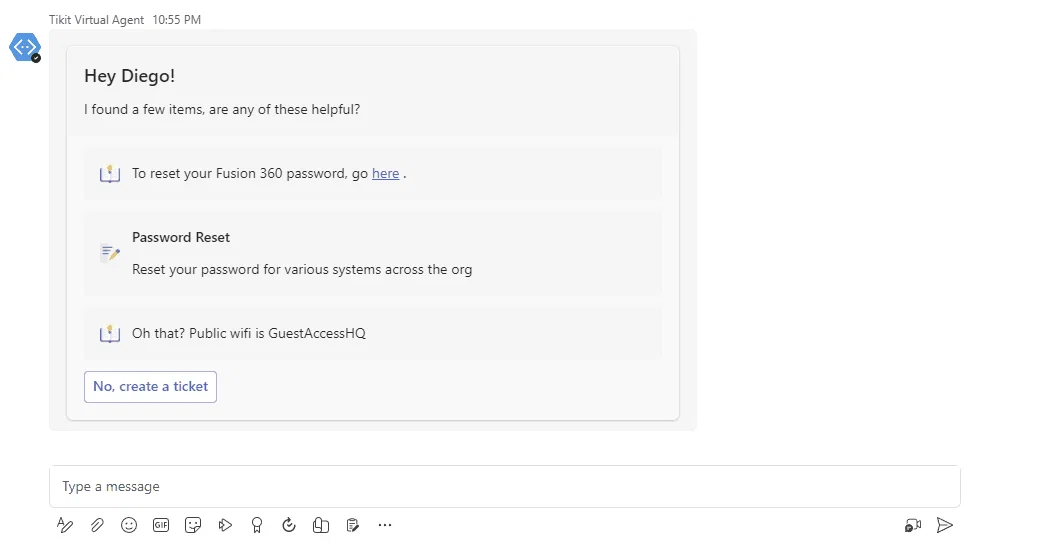Send the message with arrow icon
The image size is (1053, 544).
(x=945, y=525)
